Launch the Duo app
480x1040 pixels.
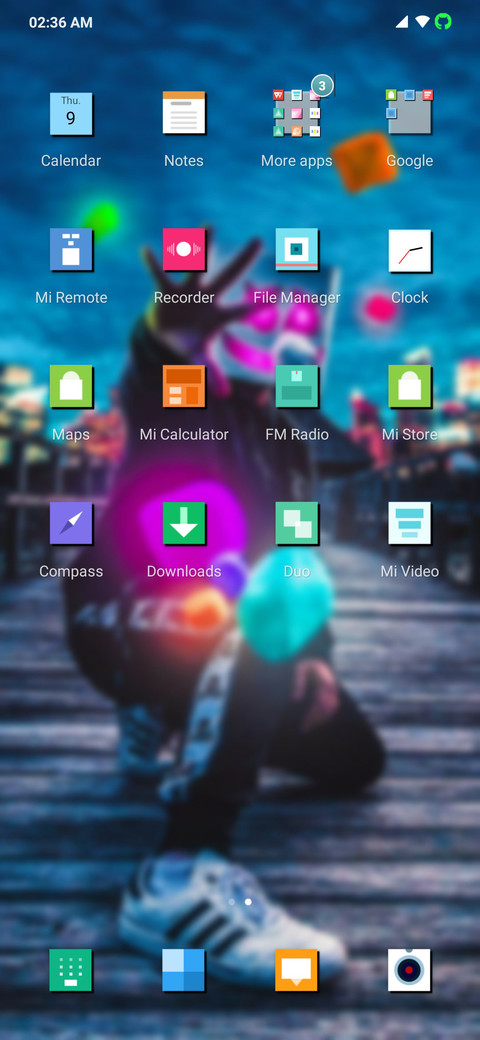point(297,523)
